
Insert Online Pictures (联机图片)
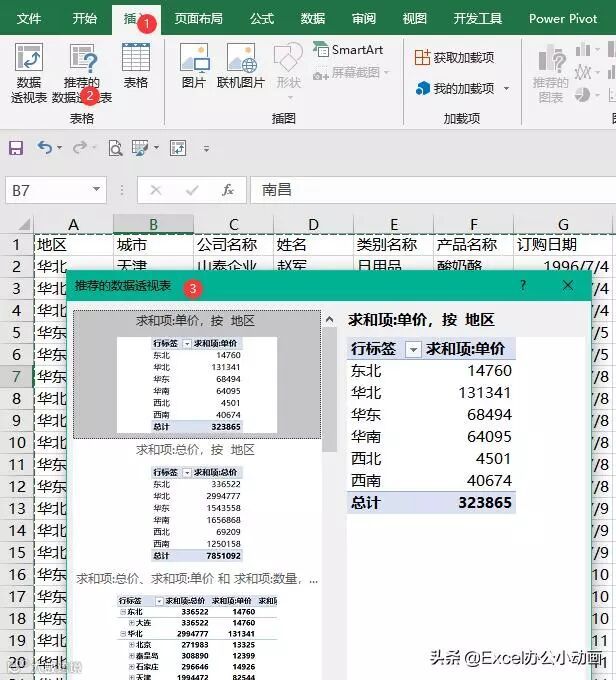[241, 65]
